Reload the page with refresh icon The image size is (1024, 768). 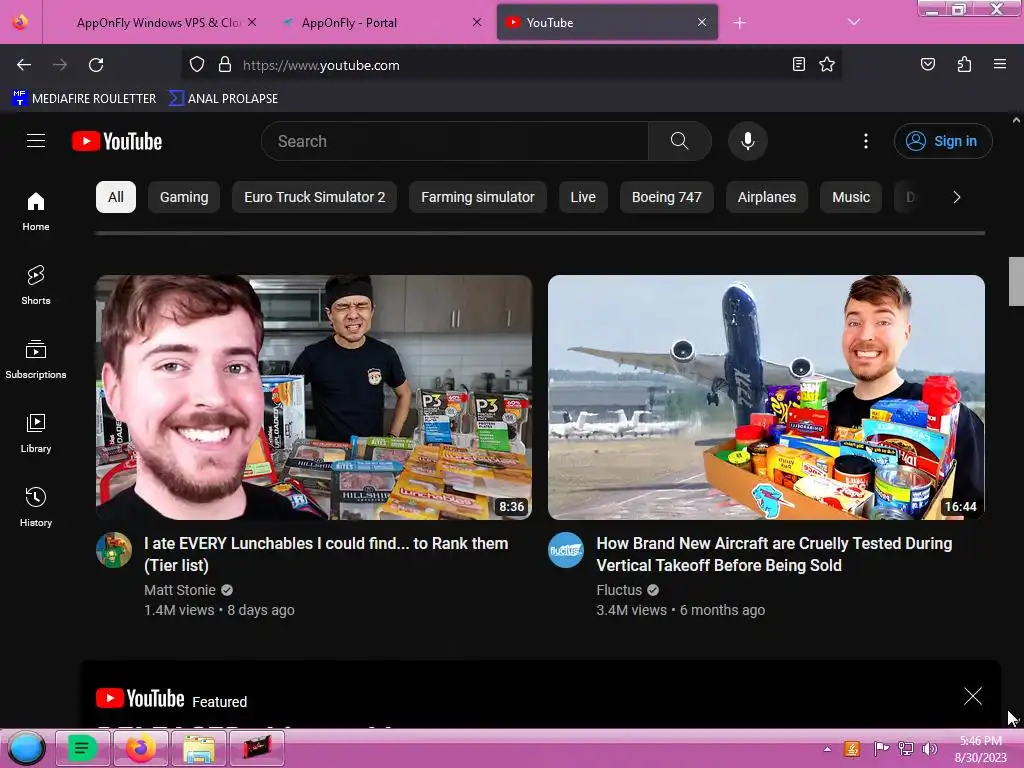click(96, 65)
